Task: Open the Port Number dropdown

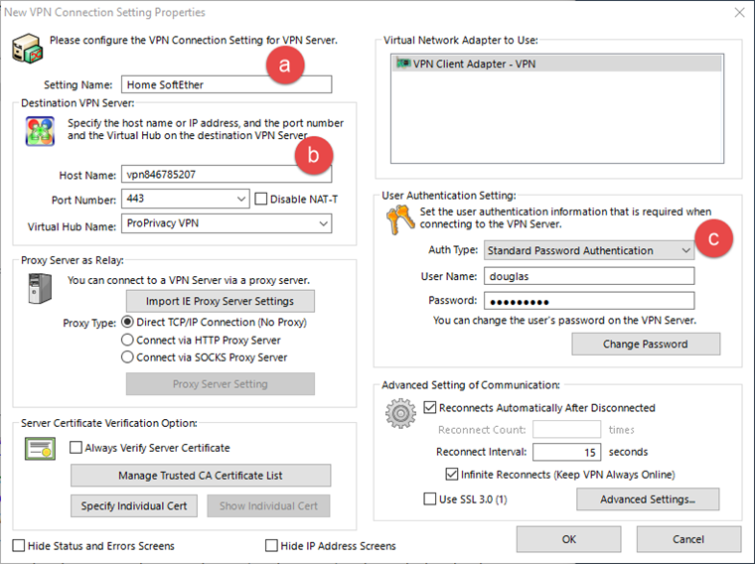Action: tap(240, 199)
